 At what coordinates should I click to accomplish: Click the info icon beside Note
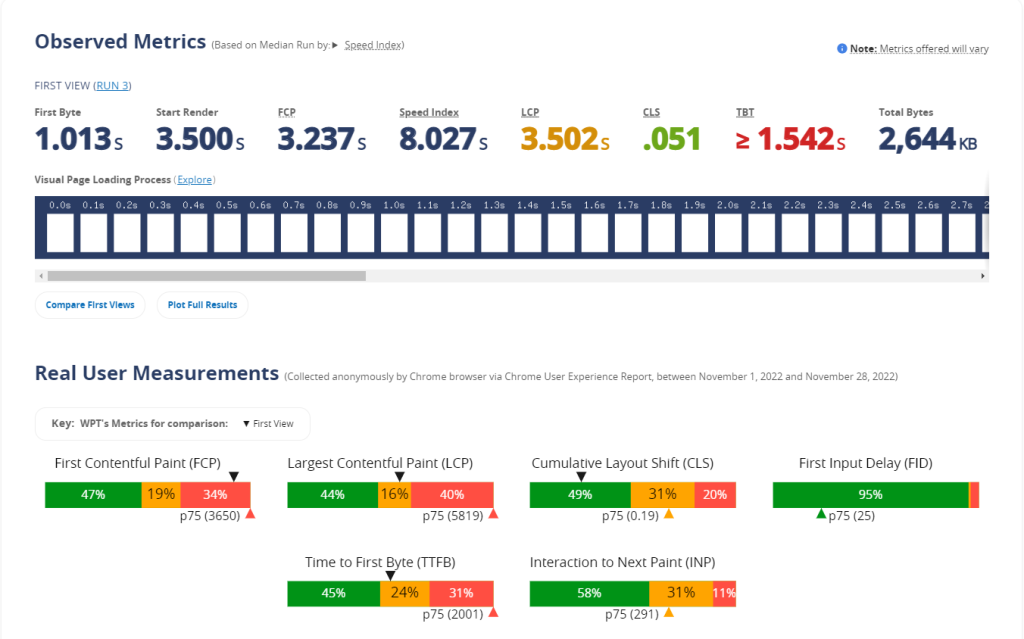pos(842,49)
